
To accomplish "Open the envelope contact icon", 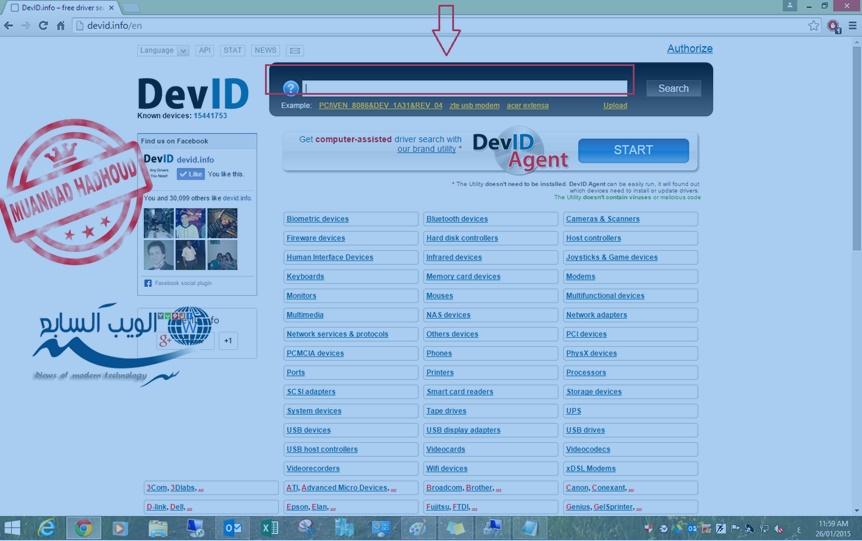I will tap(295, 51).
